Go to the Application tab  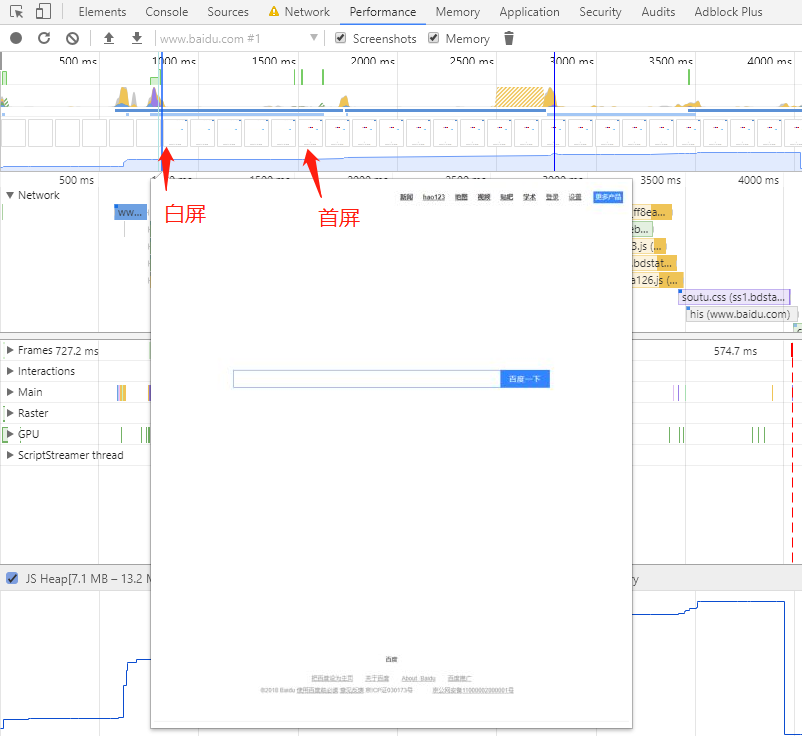[529, 12]
